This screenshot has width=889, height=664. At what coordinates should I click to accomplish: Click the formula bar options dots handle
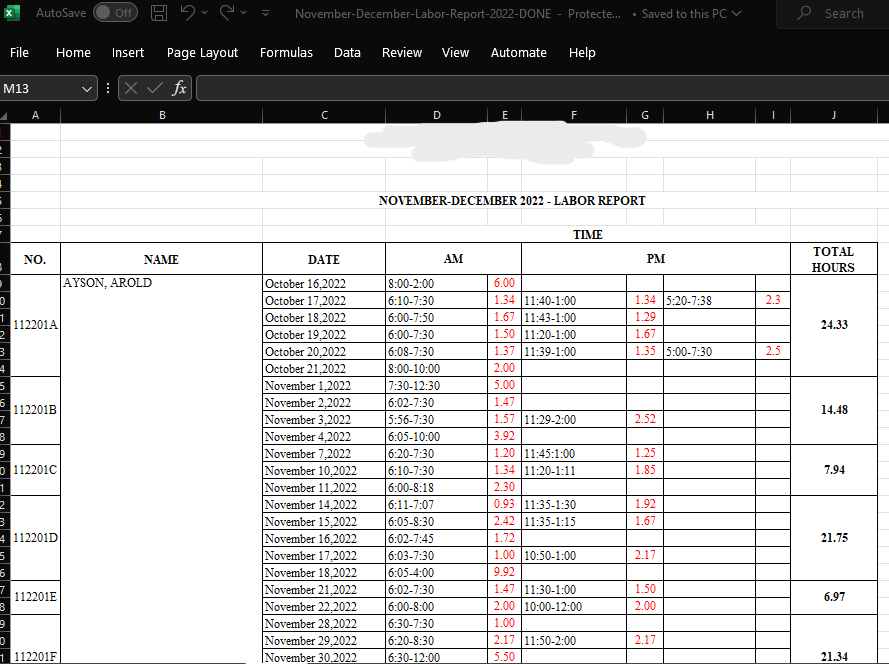[108, 88]
